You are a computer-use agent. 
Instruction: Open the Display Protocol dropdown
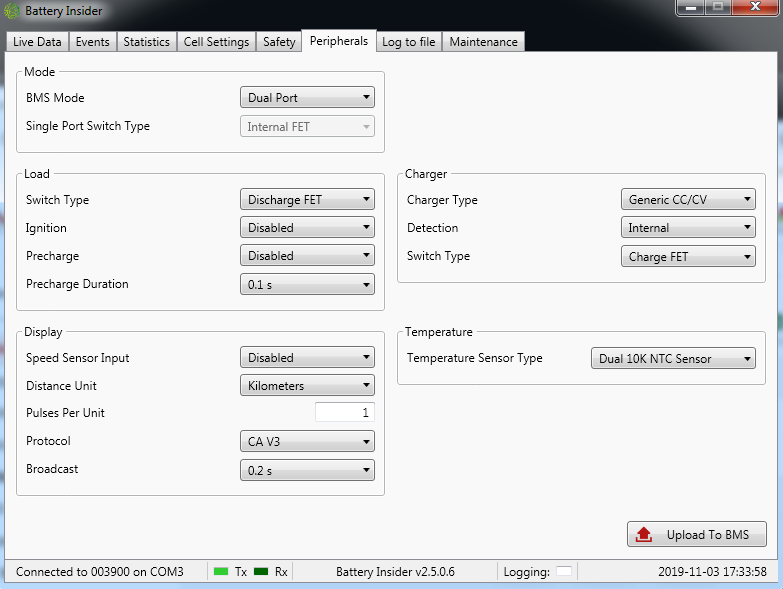(x=307, y=441)
